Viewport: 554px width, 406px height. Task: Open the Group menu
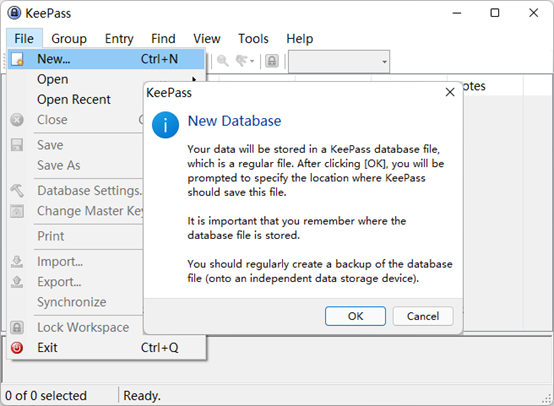69,38
